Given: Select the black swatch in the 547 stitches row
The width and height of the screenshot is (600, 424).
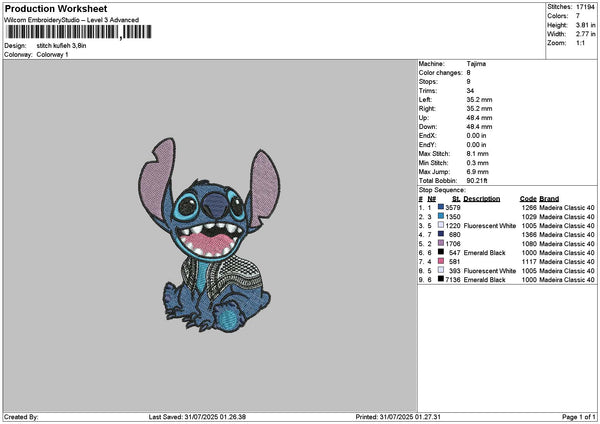Looking at the screenshot, I should [x=441, y=252].
